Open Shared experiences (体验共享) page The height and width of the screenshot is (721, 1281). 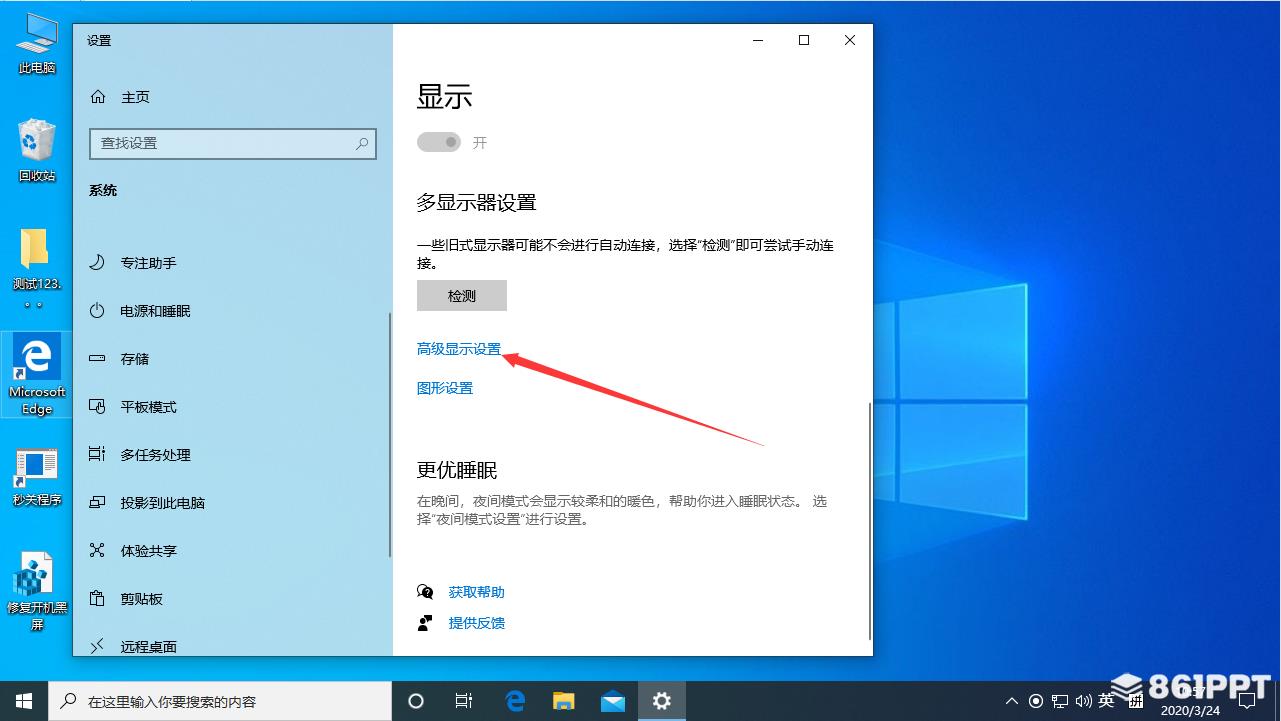point(133,551)
